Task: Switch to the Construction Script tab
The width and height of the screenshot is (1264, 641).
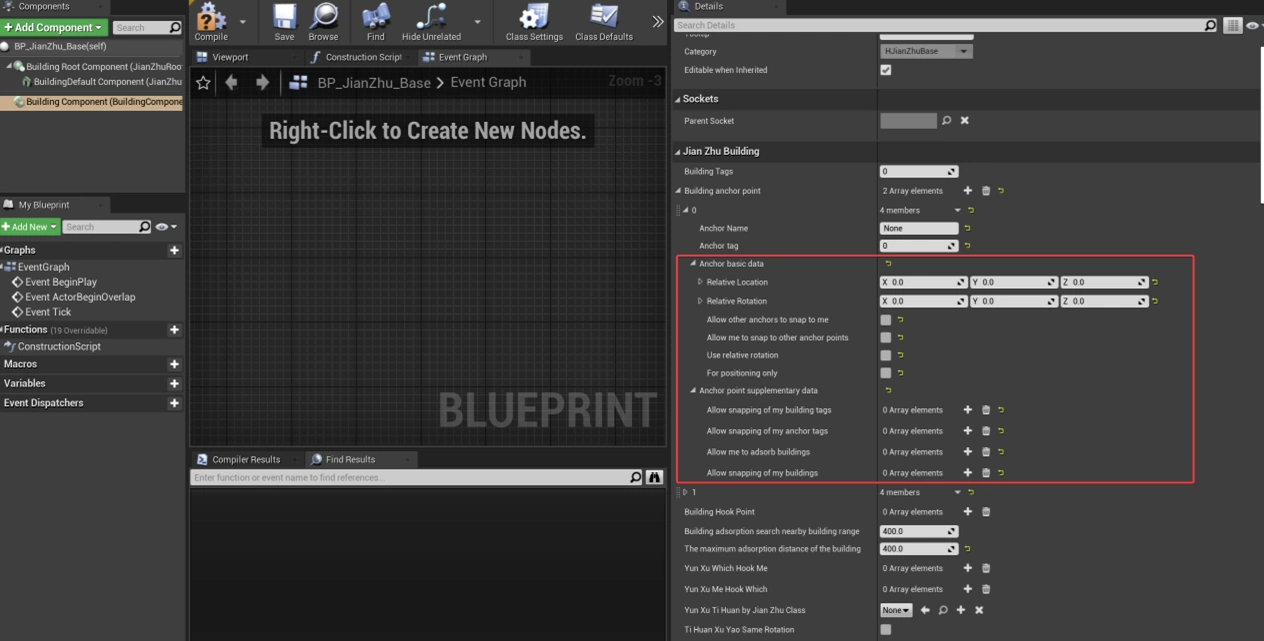Action: (356, 57)
